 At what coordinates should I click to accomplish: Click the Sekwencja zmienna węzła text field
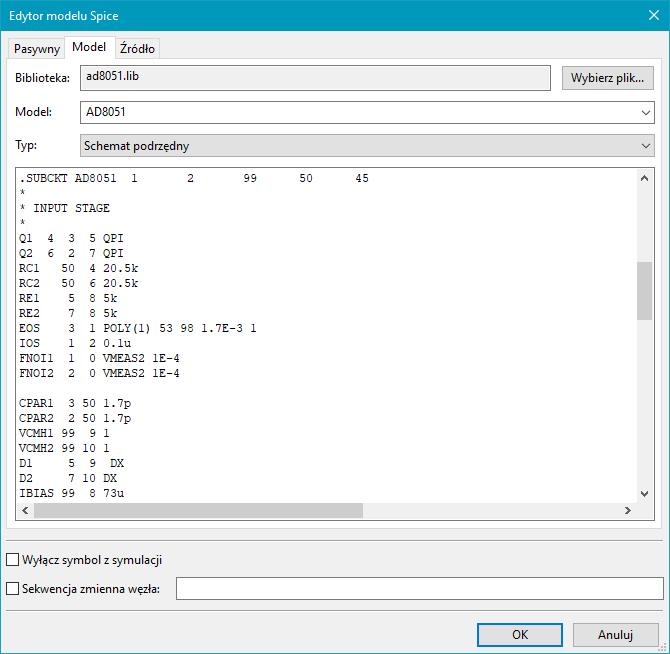pos(419,589)
